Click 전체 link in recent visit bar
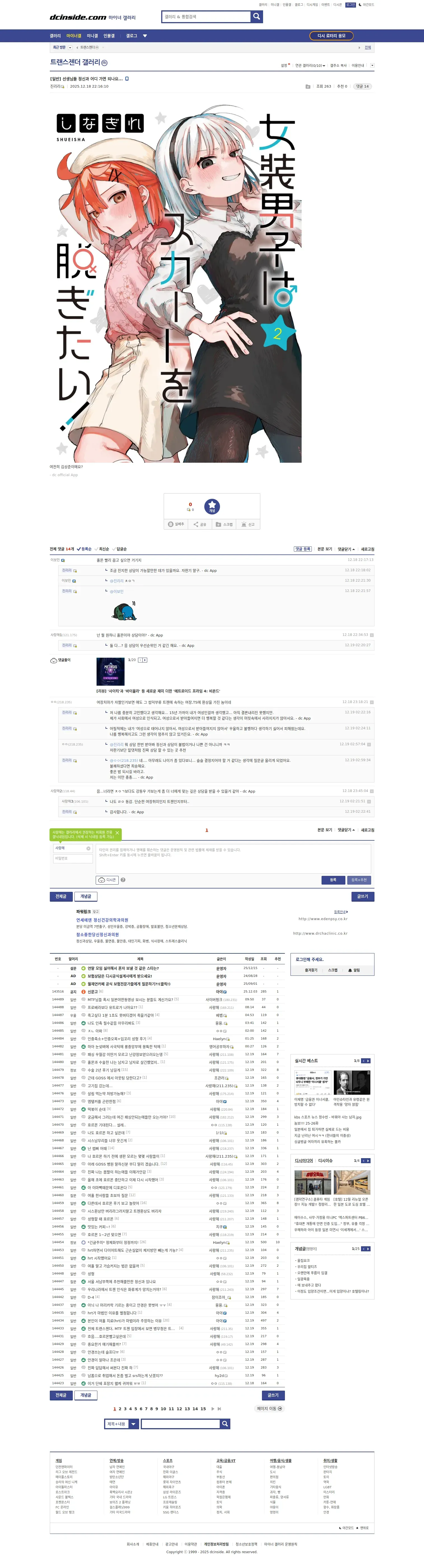This screenshot has width=424, height=1568. click(368, 48)
